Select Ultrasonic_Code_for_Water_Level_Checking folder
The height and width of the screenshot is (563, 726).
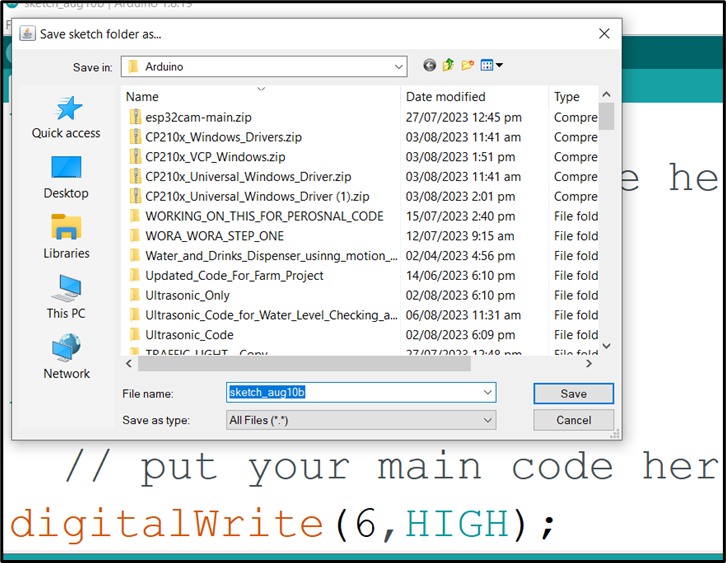271,315
